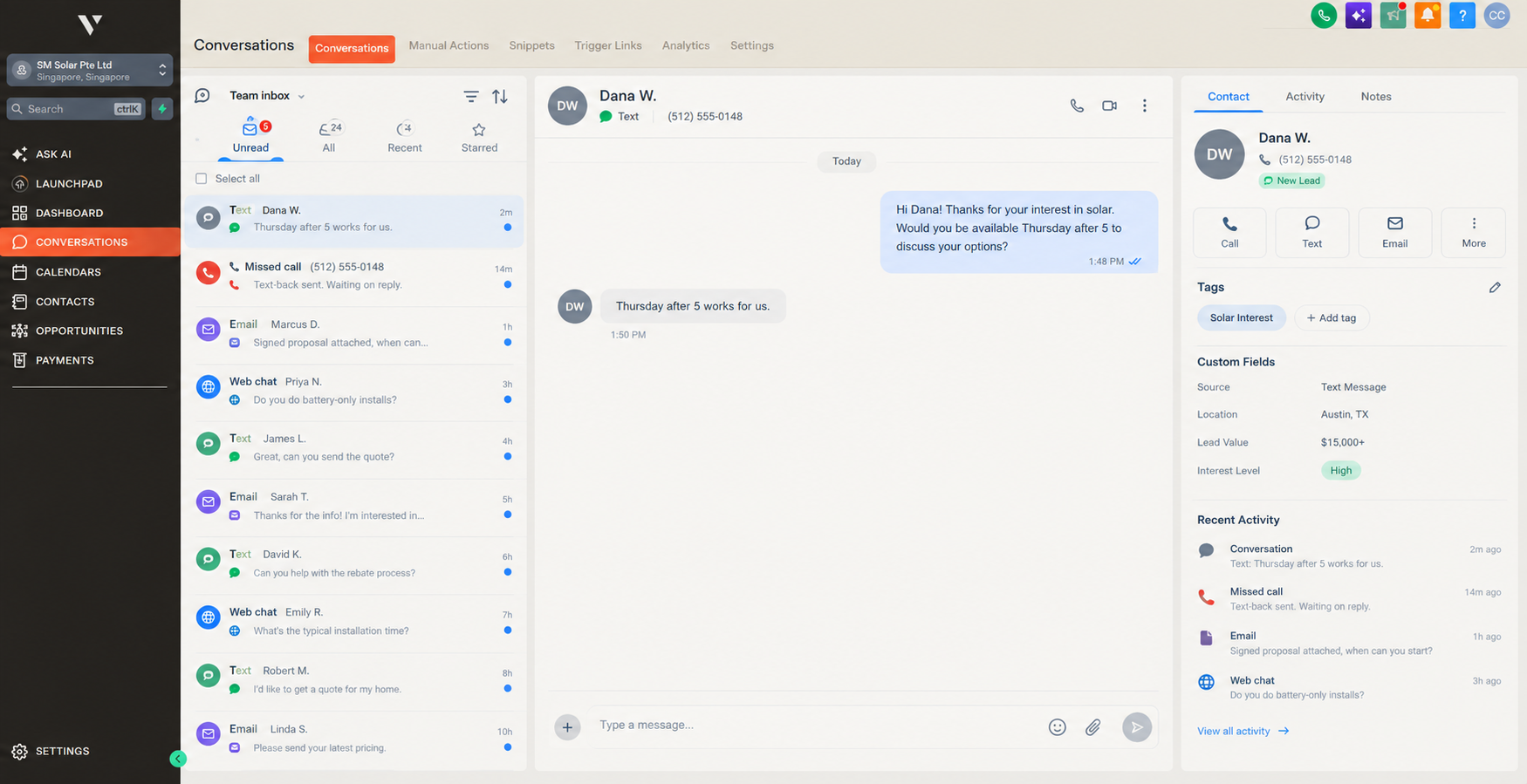Click the More button in contact panel

coord(1474,233)
